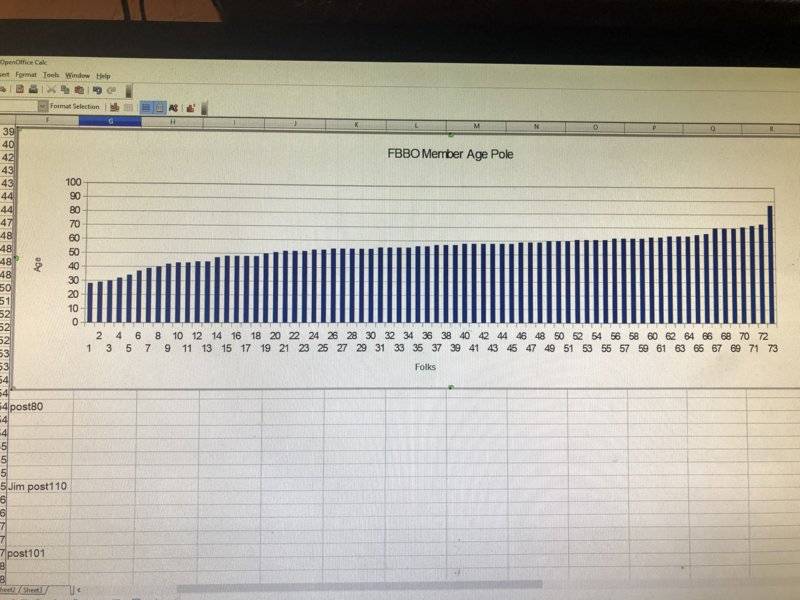800x600 pixels.
Task: Click the Undo arrow icon
Action: 97,89
